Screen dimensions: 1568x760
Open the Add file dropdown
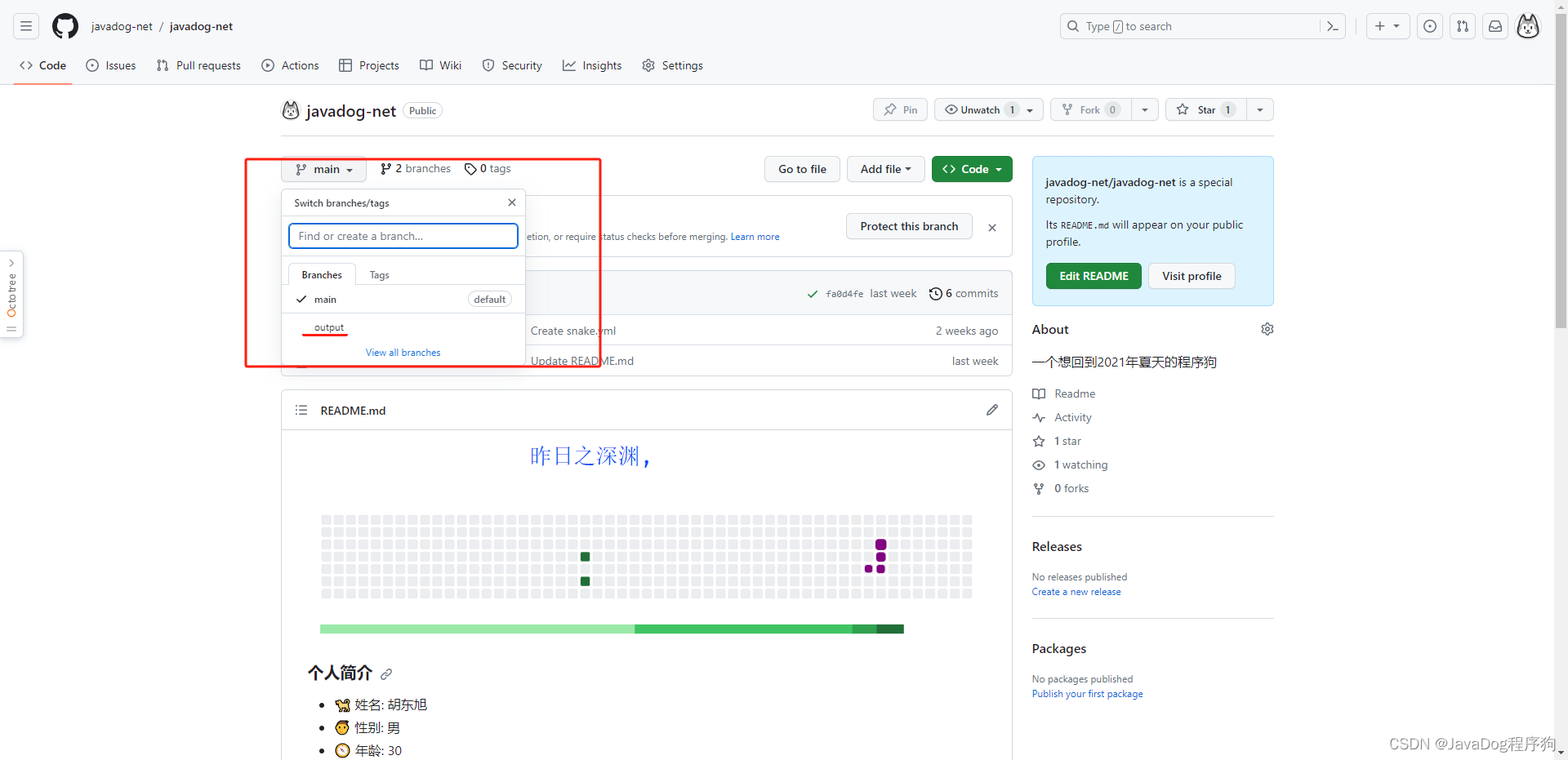click(x=885, y=169)
